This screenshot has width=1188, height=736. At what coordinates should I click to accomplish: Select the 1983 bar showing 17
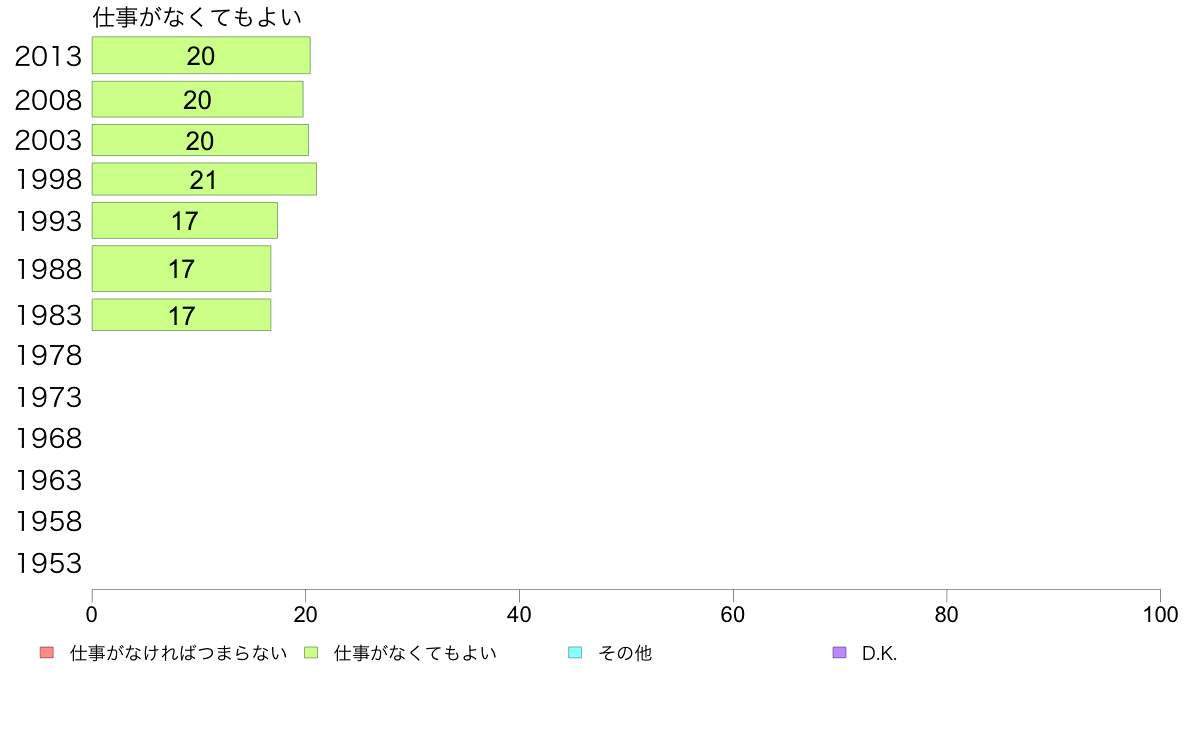pyautogui.click(x=181, y=315)
